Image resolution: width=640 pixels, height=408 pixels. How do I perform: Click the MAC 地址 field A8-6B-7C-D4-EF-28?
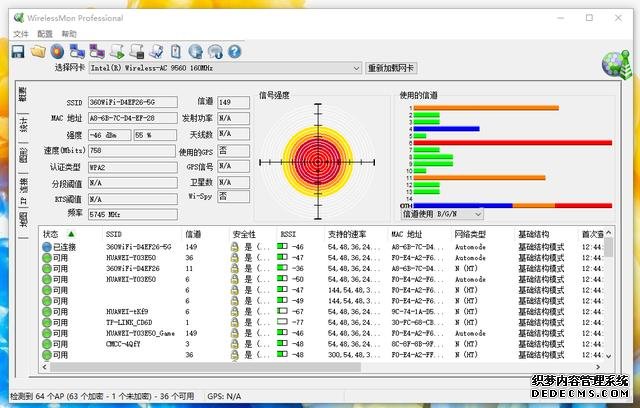(133, 118)
